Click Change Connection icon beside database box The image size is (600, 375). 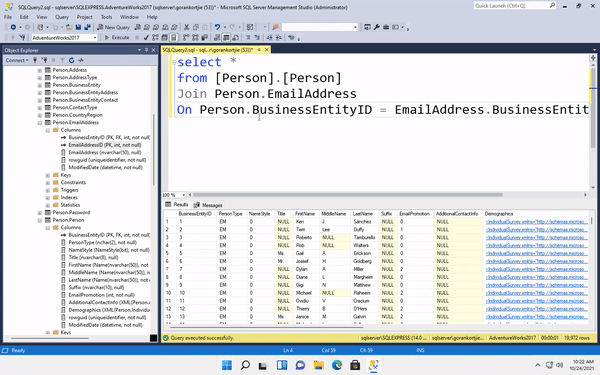coord(22,38)
